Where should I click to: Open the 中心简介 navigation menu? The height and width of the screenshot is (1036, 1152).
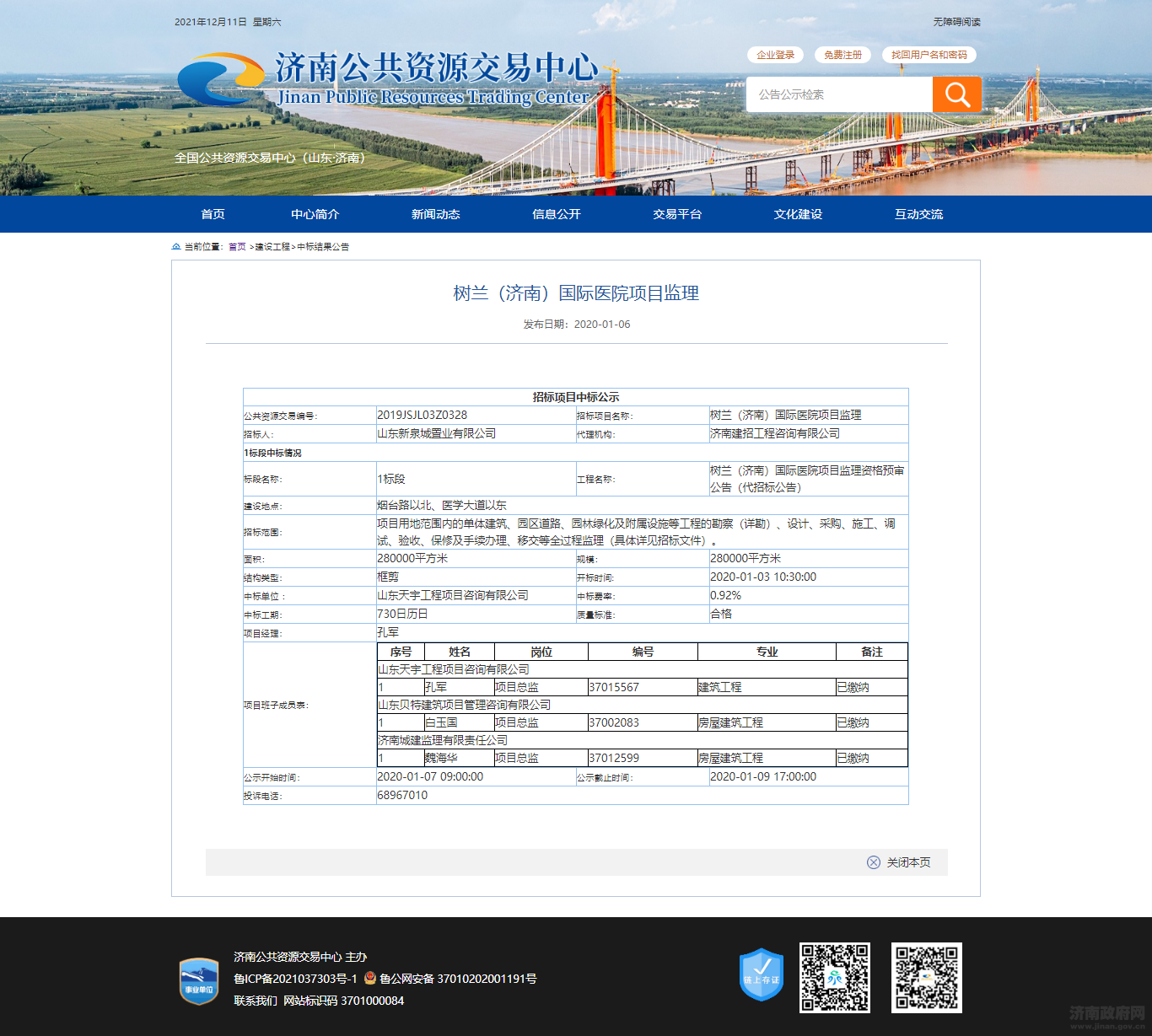tap(315, 214)
